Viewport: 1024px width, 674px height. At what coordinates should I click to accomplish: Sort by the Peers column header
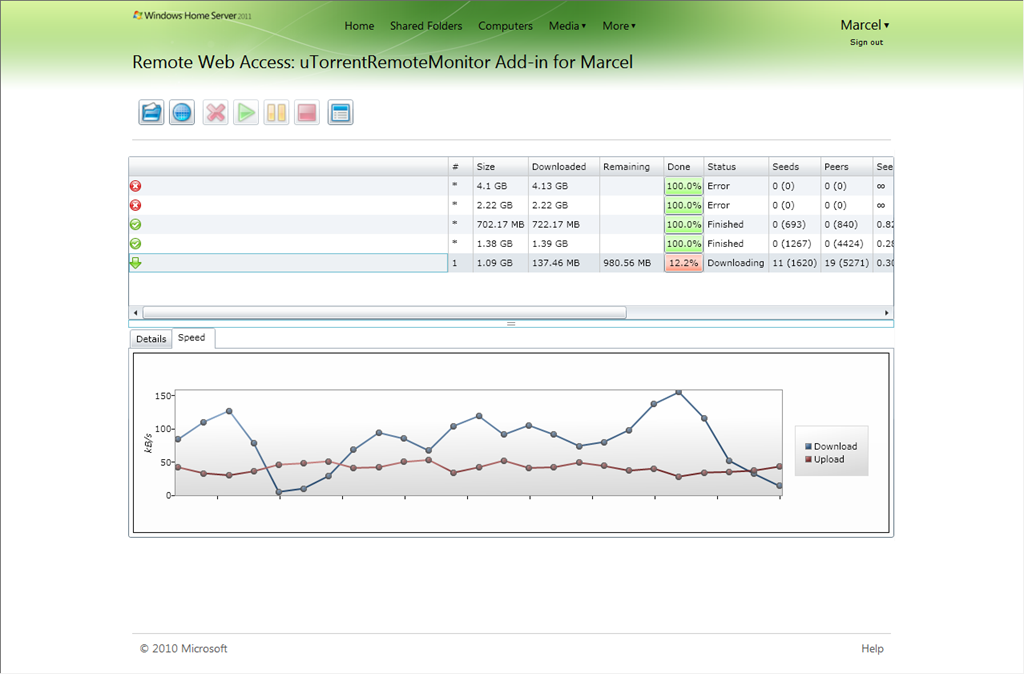pos(846,167)
